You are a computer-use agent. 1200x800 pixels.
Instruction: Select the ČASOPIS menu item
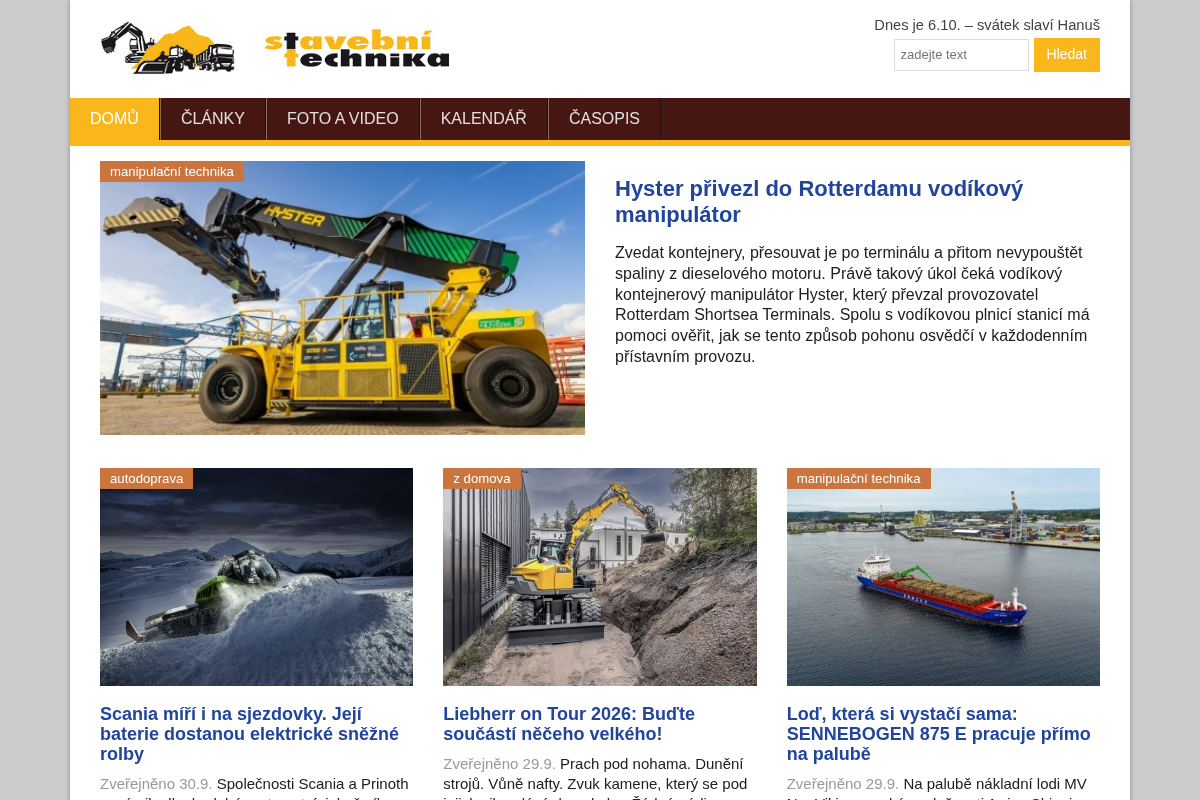click(x=604, y=119)
